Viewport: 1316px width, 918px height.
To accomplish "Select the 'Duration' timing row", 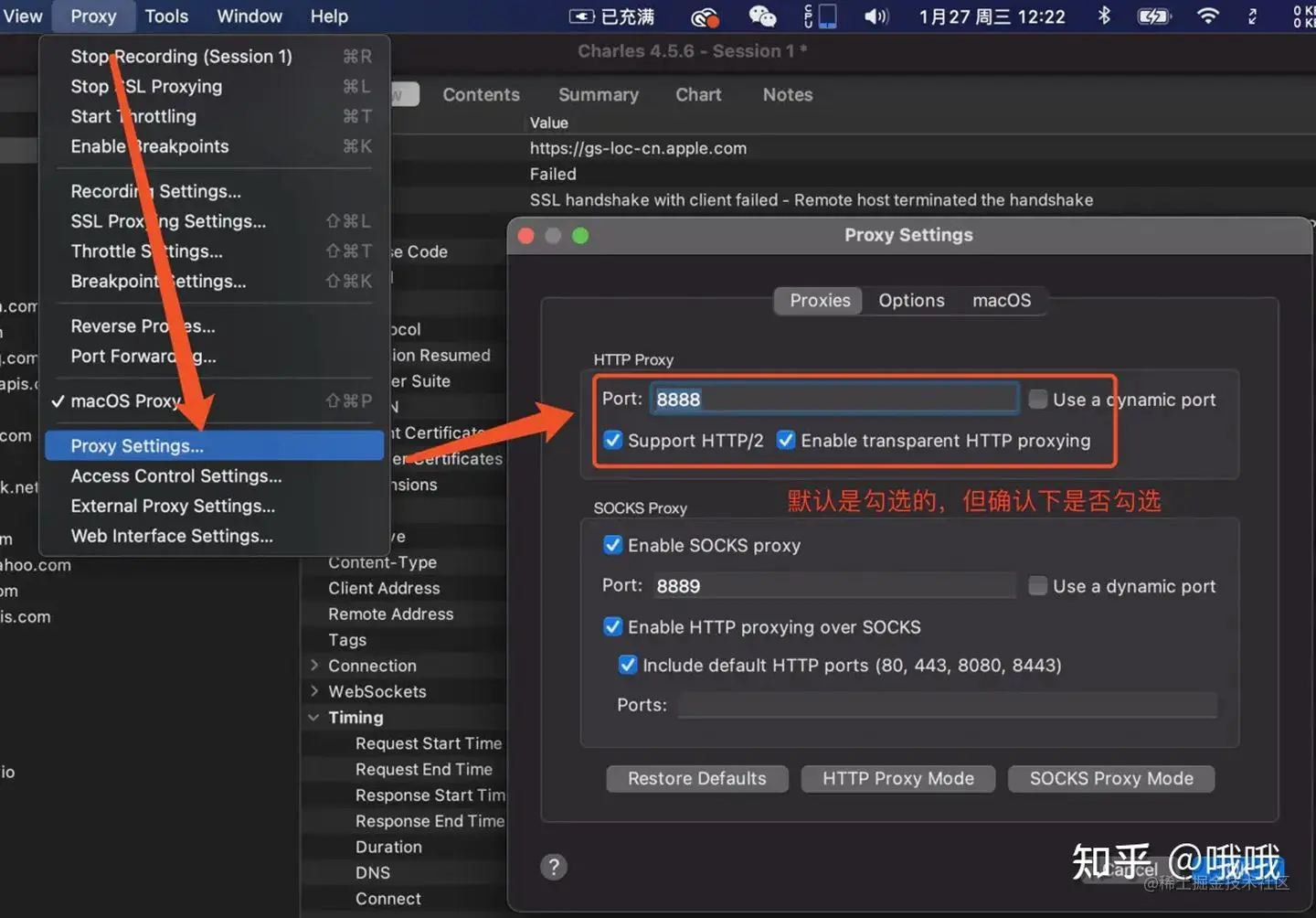I will click(x=388, y=848).
